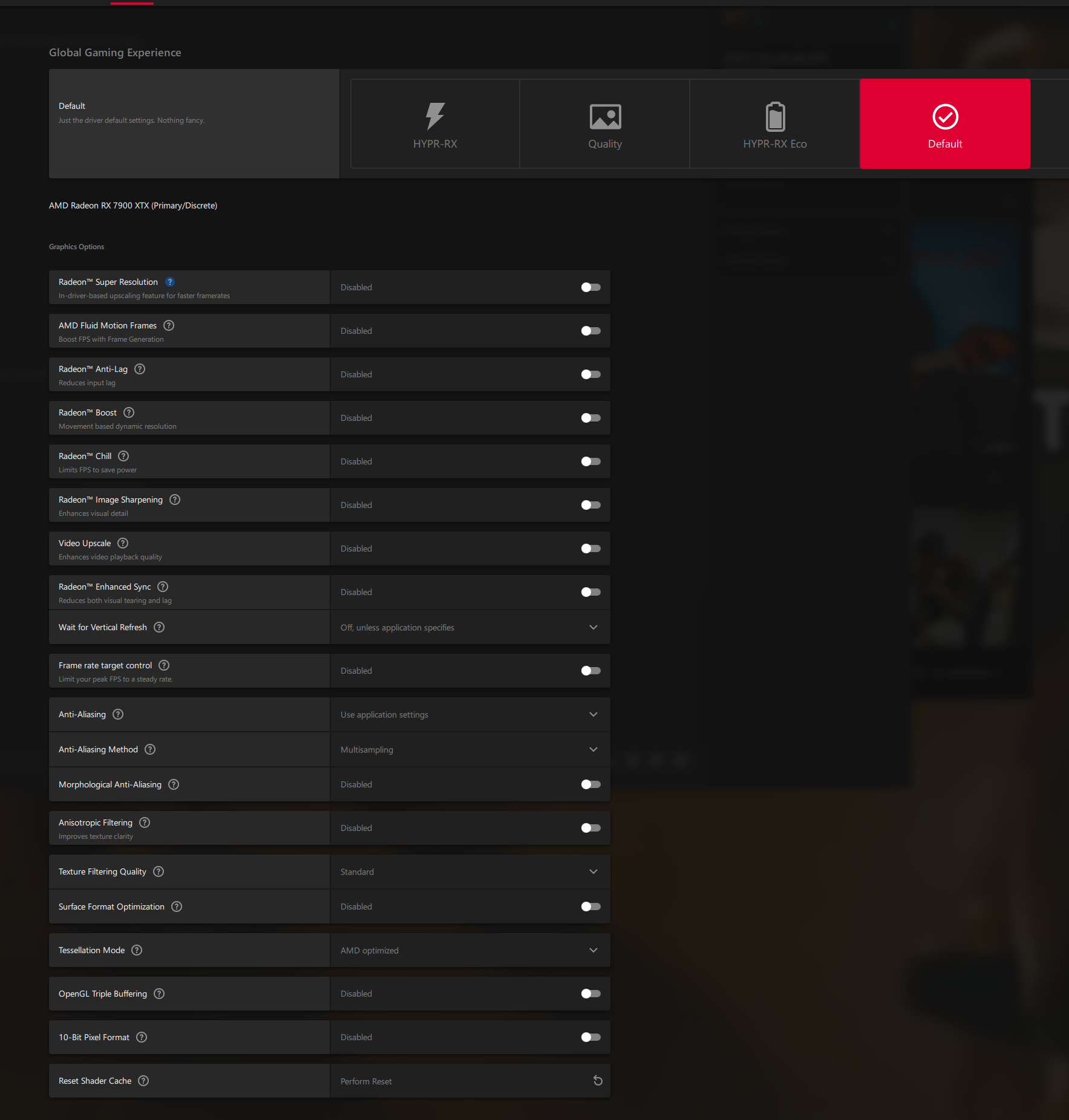This screenshot has width=1069, height=1120.
Task: Click Perform Reset for shader cache
Action: 470,1081
